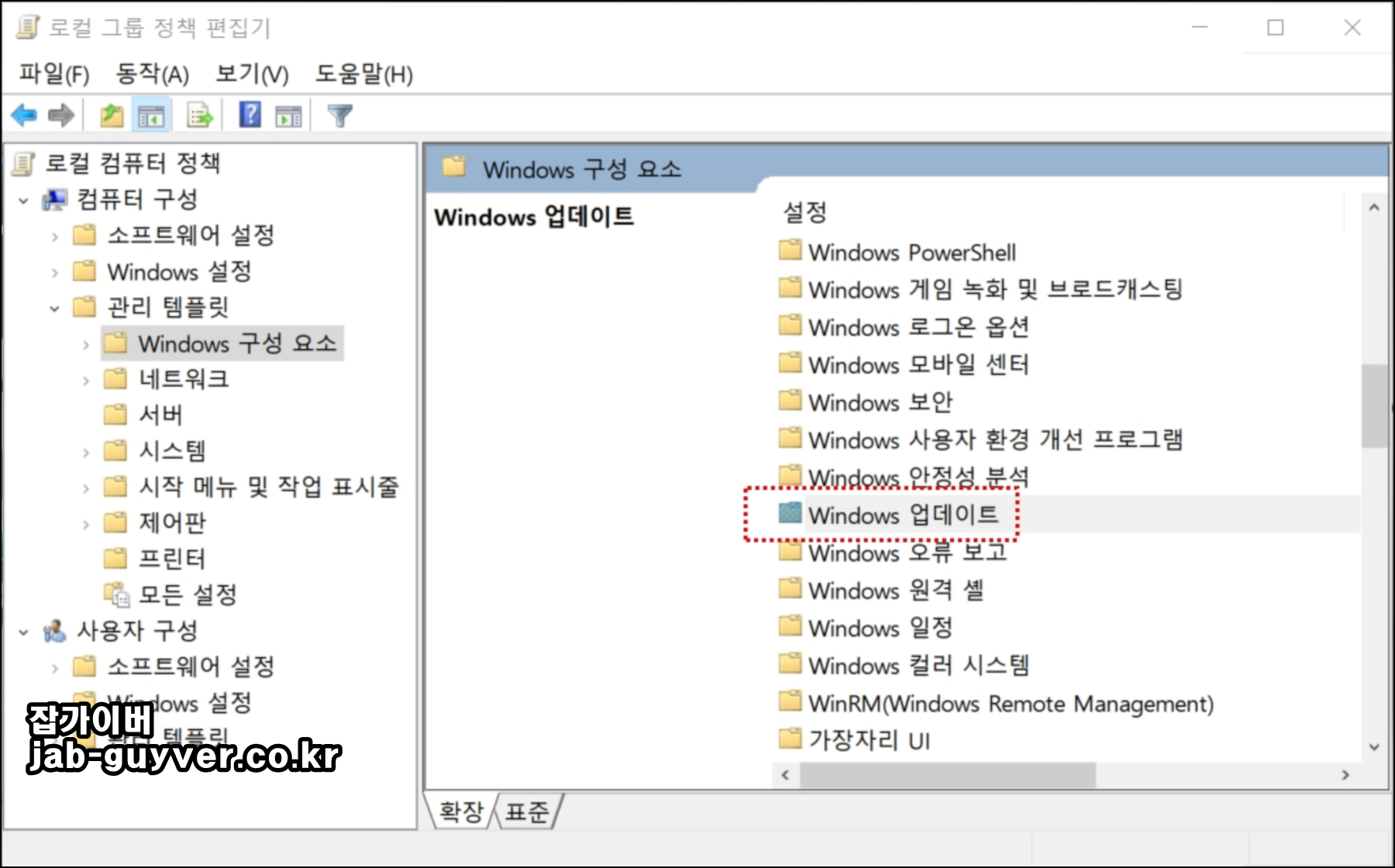Expand 소프트웨어 설정 under 컴퓨터 구성
Viewport: 1395px width, 868px height.
pyautogui.click(x=54, y=236)
